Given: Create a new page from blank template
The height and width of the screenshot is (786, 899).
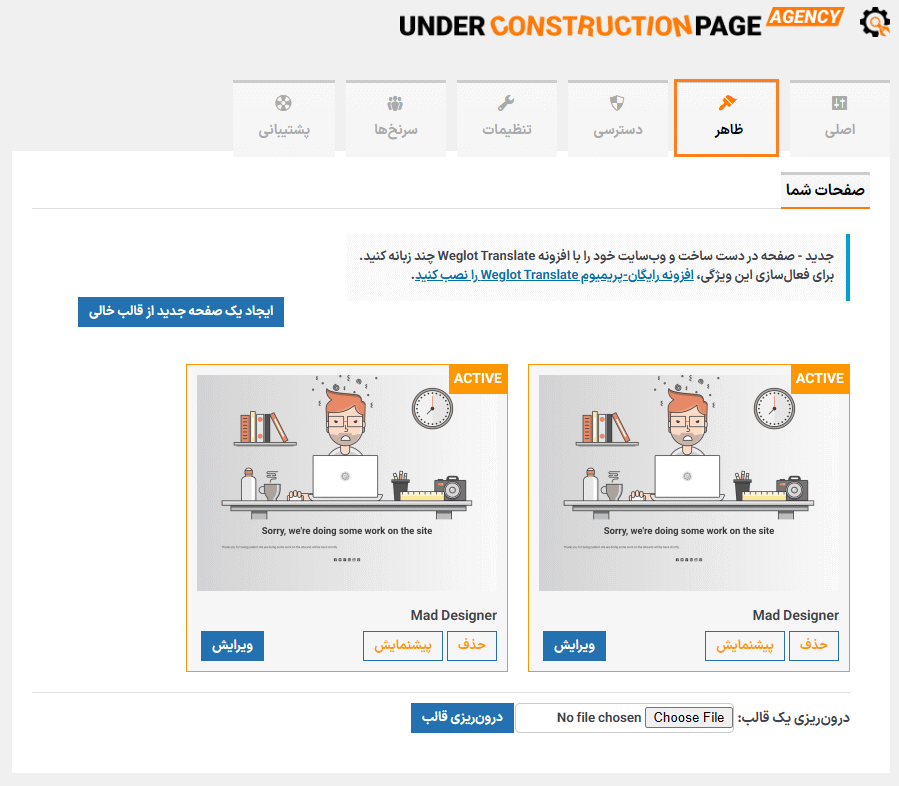Looking at the screenshot, I should tap(181, 312).
